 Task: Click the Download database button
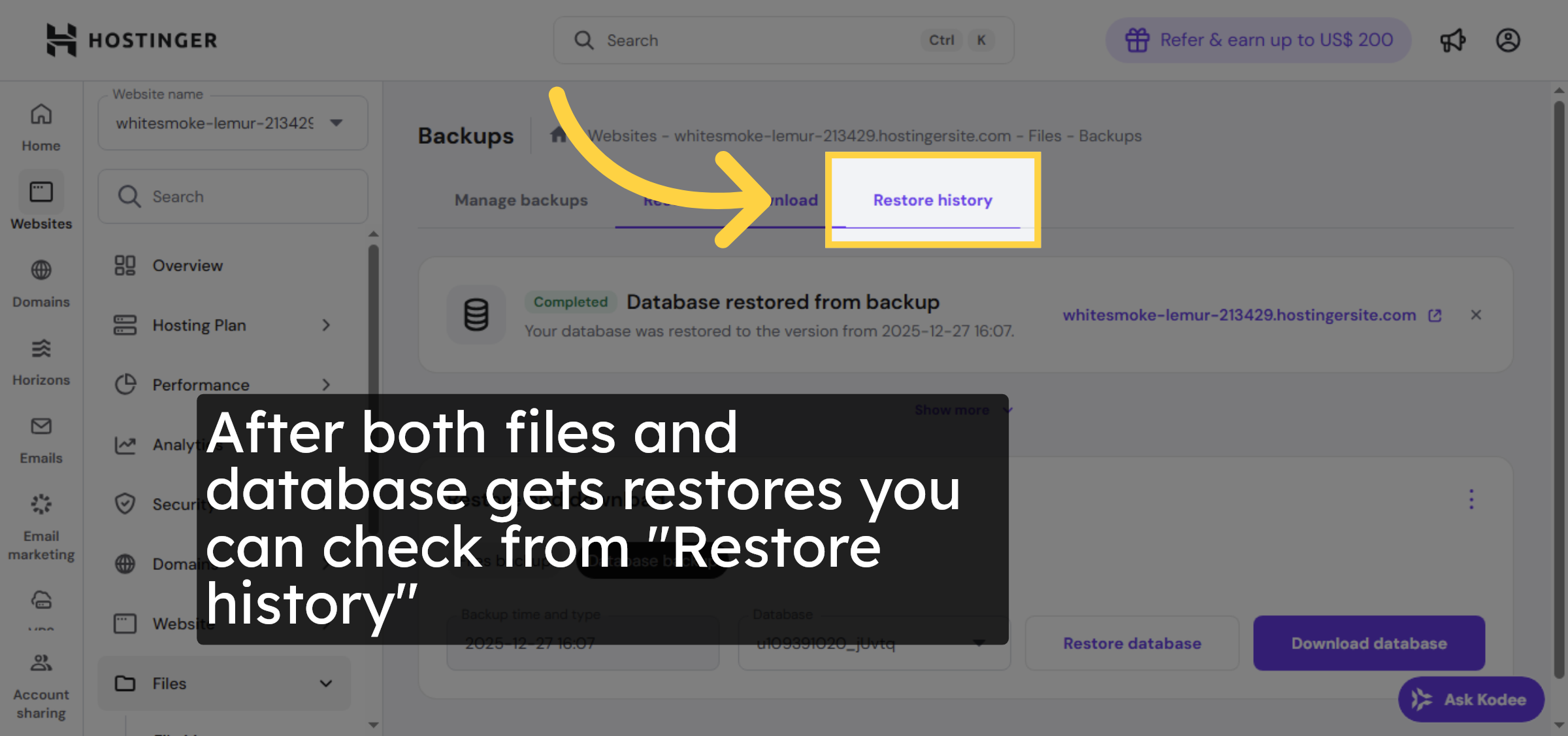1368,643
